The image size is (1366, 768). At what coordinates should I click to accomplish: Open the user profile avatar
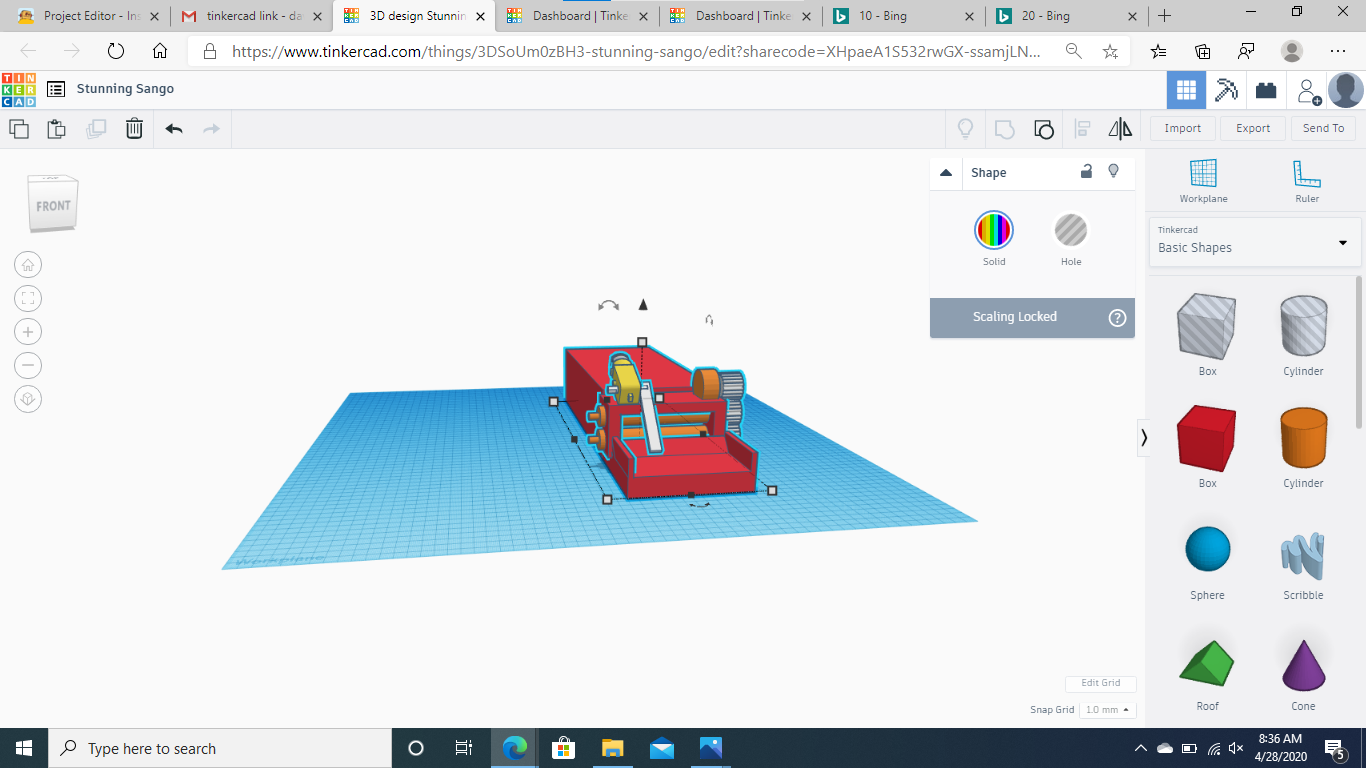click(x=1345, y=90)
